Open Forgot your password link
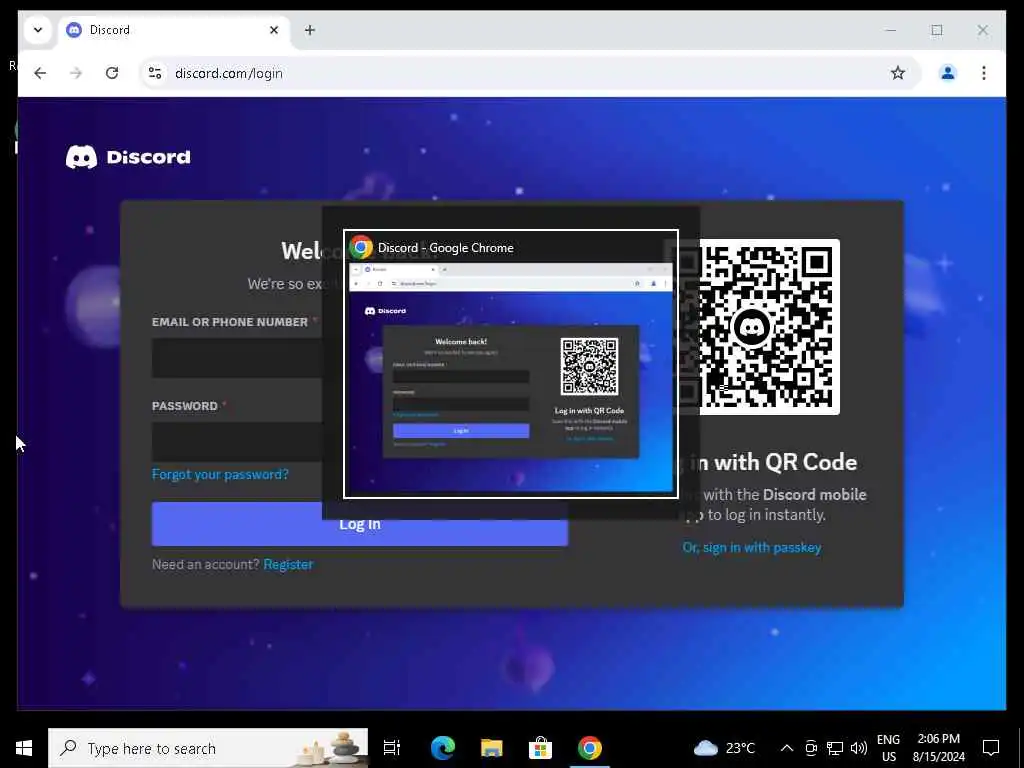This screenshot has width=1024, height=768. [x=220, y=474]
